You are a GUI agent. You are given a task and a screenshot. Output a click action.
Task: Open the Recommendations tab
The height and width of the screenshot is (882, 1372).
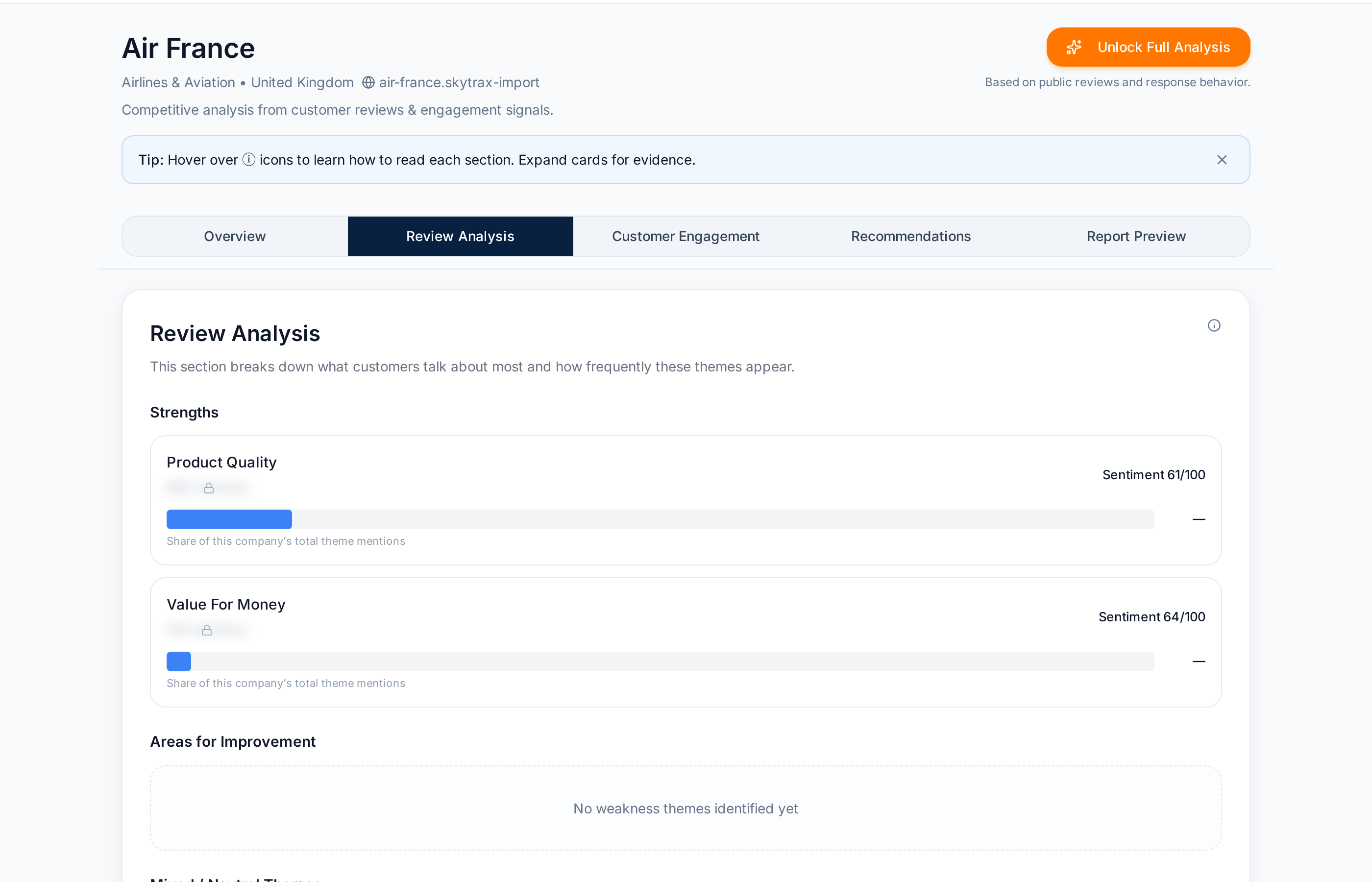tap(910, 236)
